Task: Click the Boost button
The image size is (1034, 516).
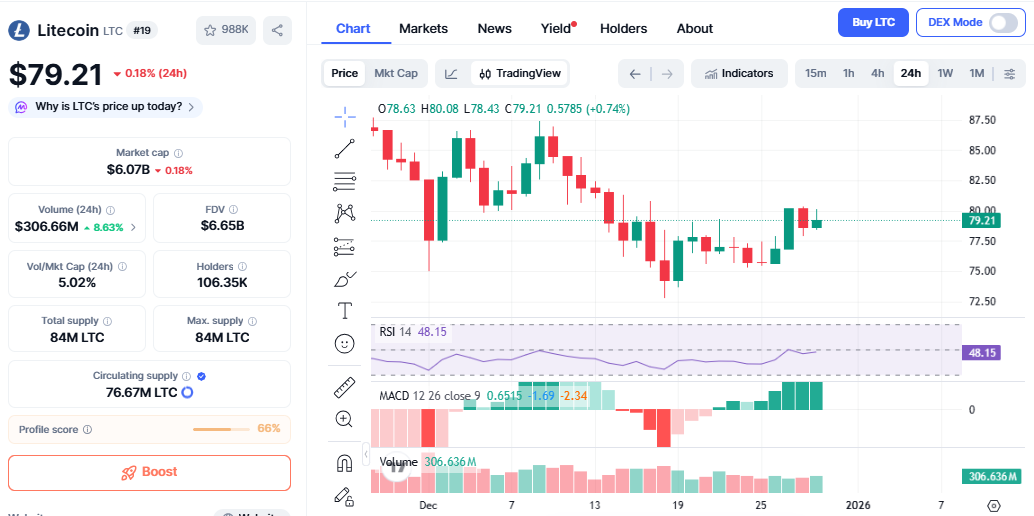Action: coord(149,472)
